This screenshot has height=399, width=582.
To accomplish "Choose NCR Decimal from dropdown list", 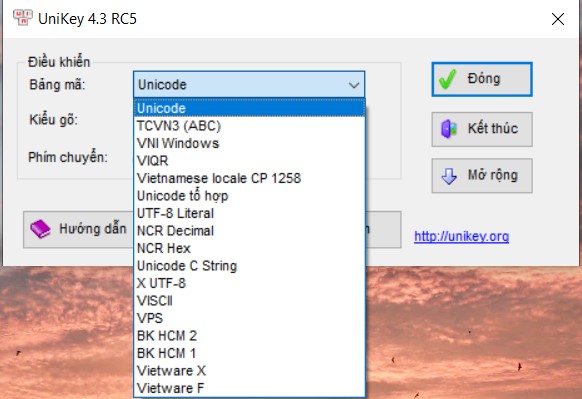I will pos(249,230).
